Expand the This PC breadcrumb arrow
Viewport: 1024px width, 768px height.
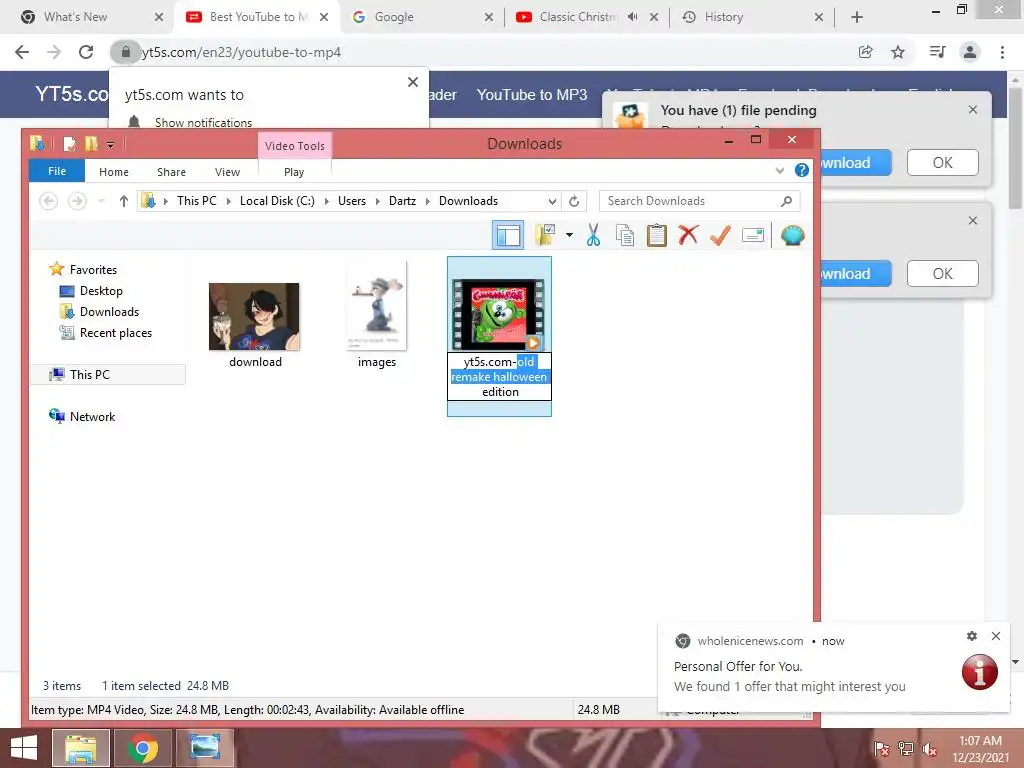click(229, 201)
